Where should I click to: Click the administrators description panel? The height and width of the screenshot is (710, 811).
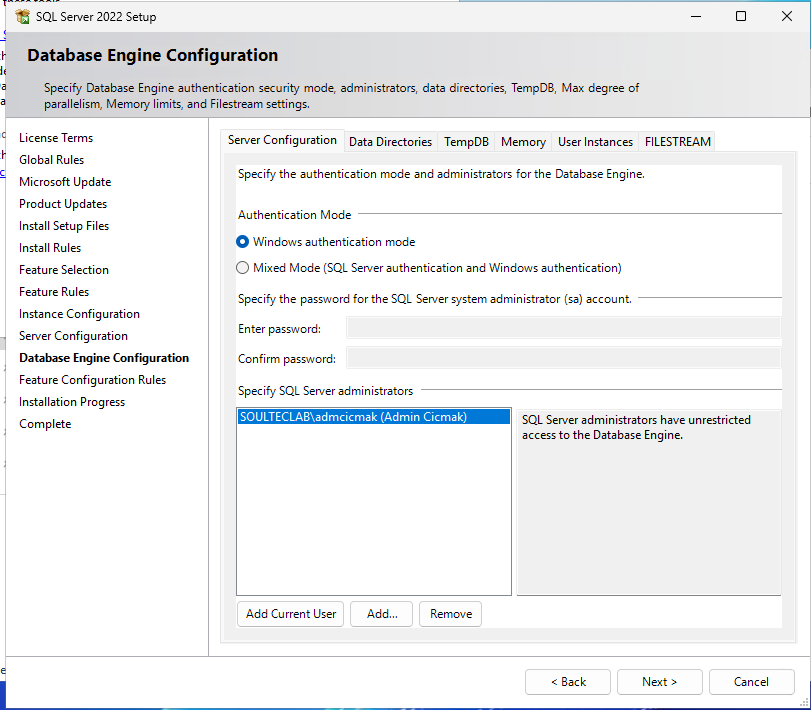(649, 502)
